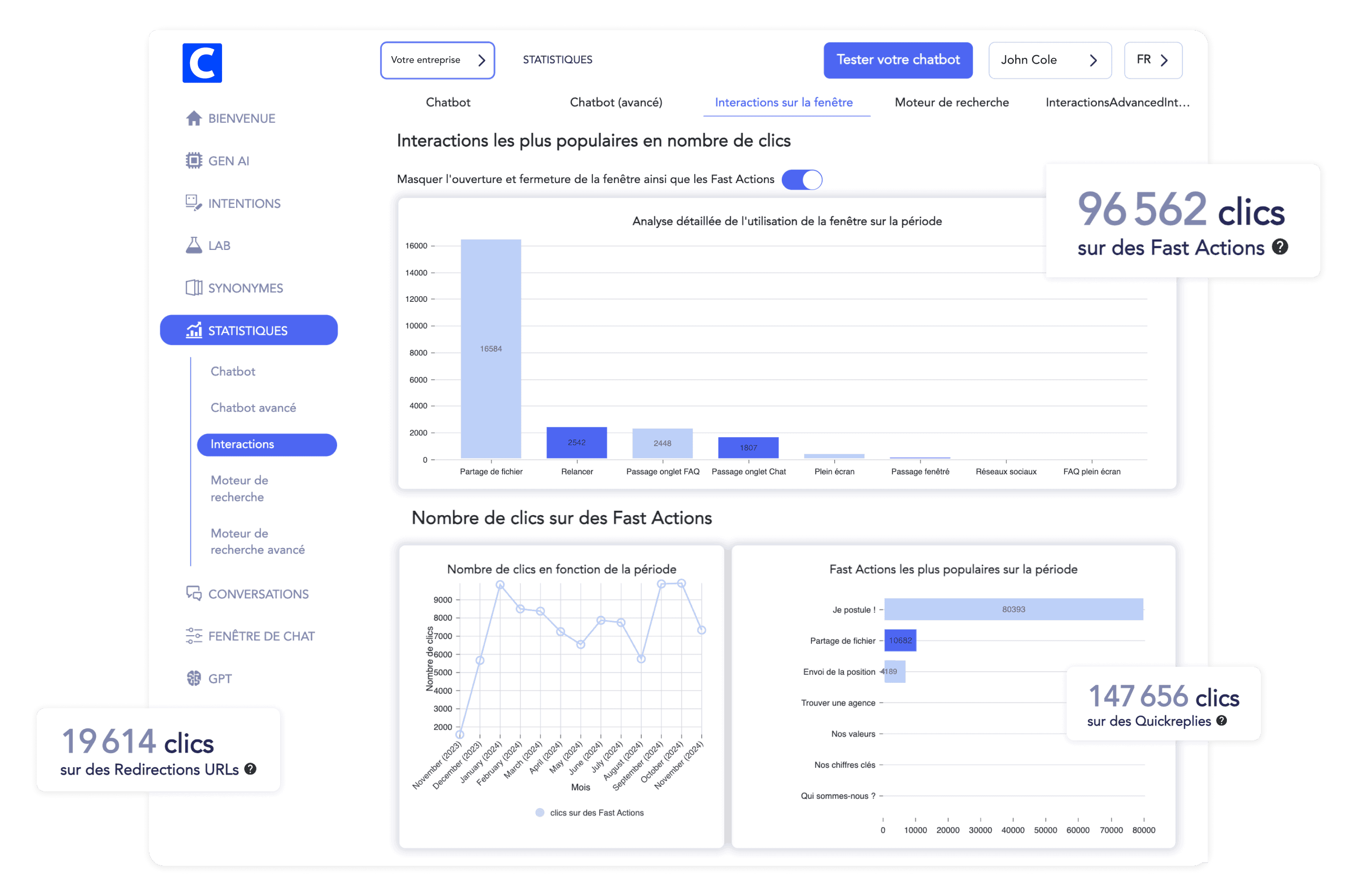Click the Fenêtre de chat sliders icon
The height and width of the screenshot is (896, 1358).
click(194, 636)
